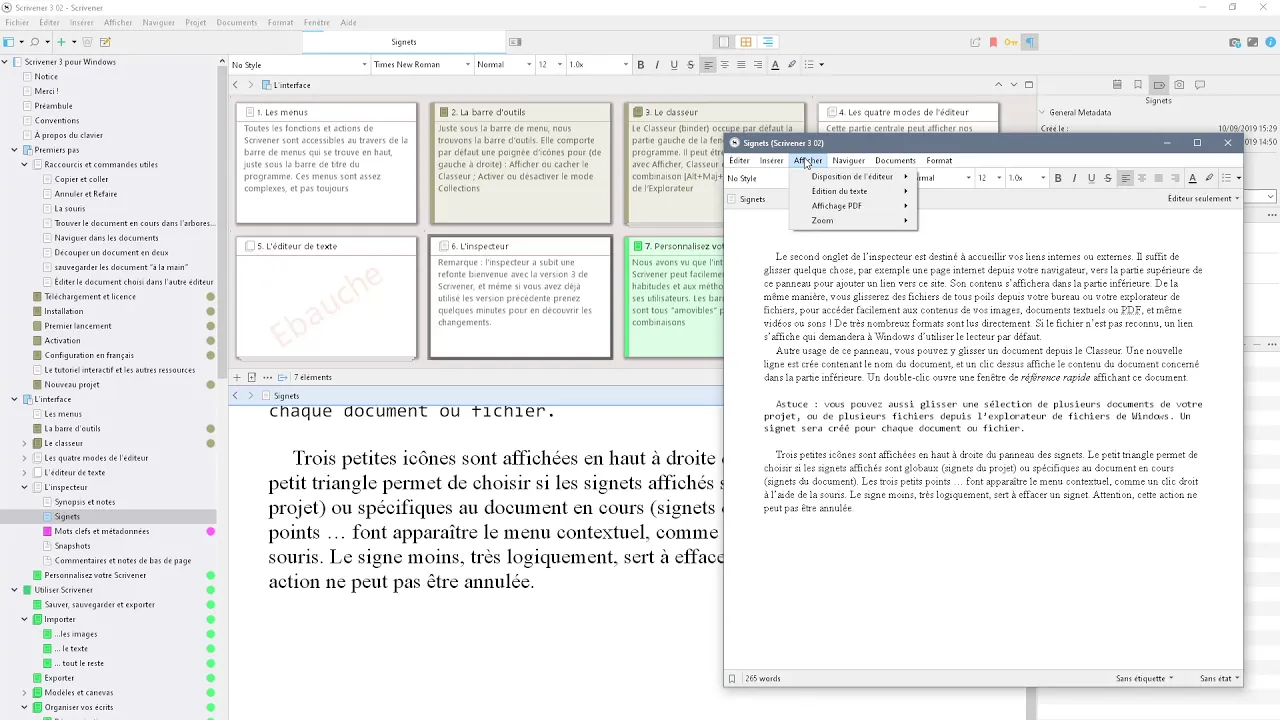
Task: Toggle the pilcrow invisibles icon
Action: [1030, 42]
